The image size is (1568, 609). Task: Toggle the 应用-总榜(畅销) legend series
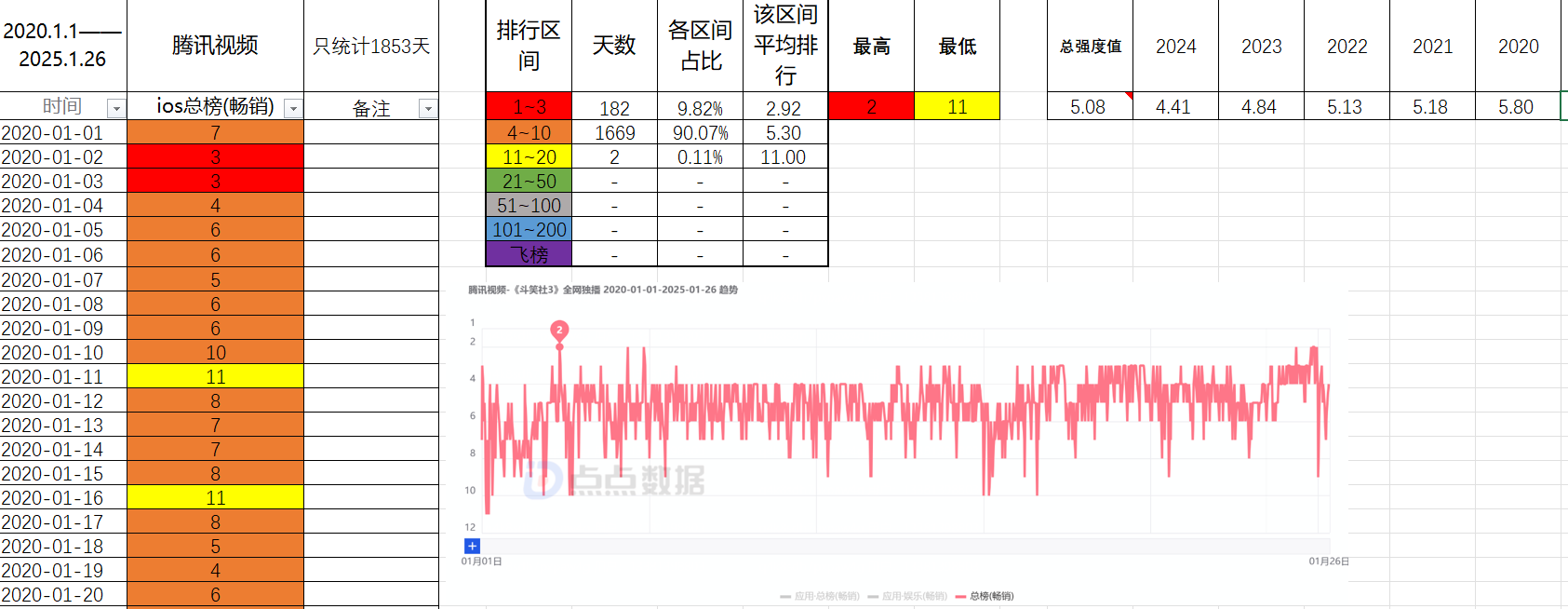[820, 596]
